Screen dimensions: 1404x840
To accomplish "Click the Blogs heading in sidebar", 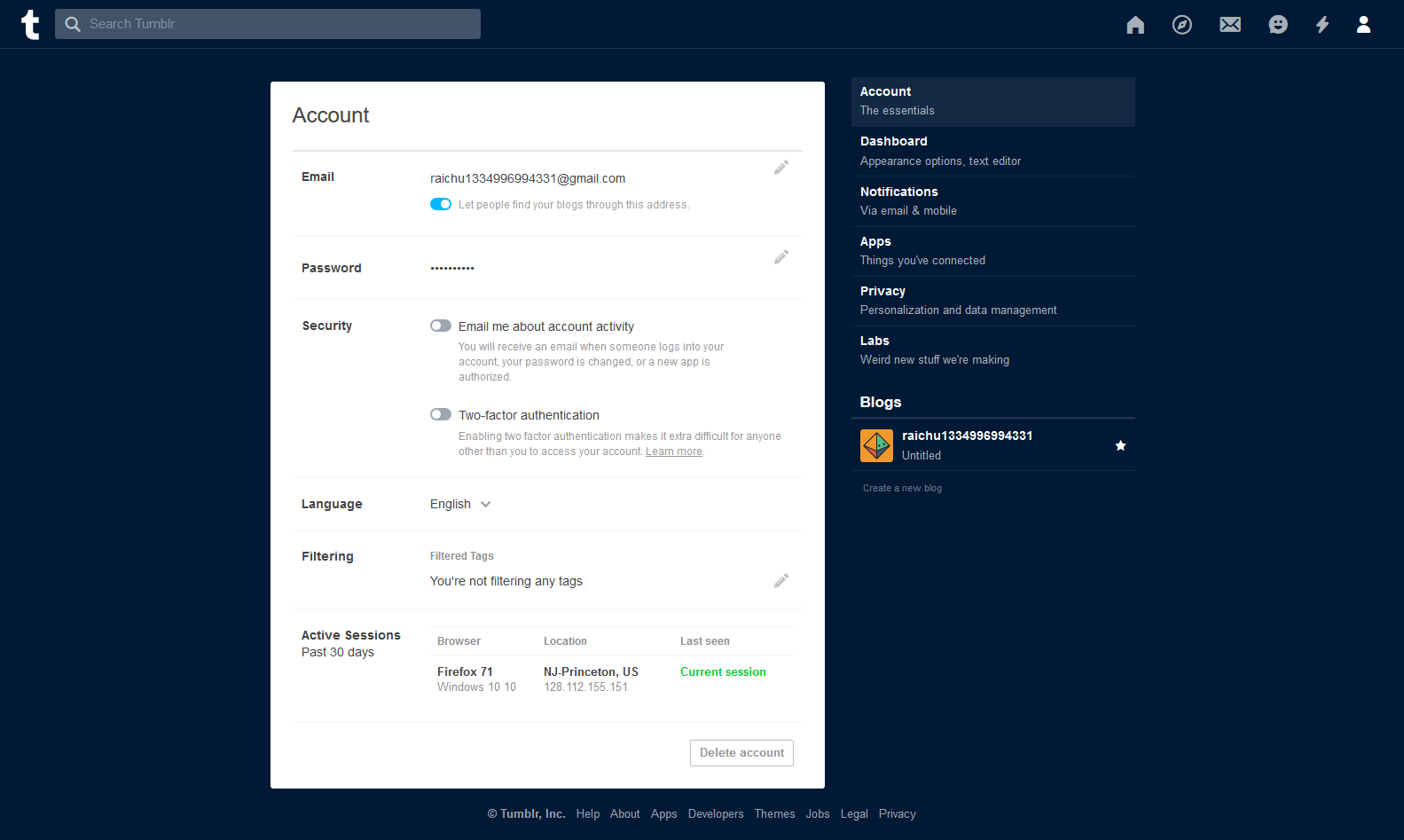I will (881, 403).
